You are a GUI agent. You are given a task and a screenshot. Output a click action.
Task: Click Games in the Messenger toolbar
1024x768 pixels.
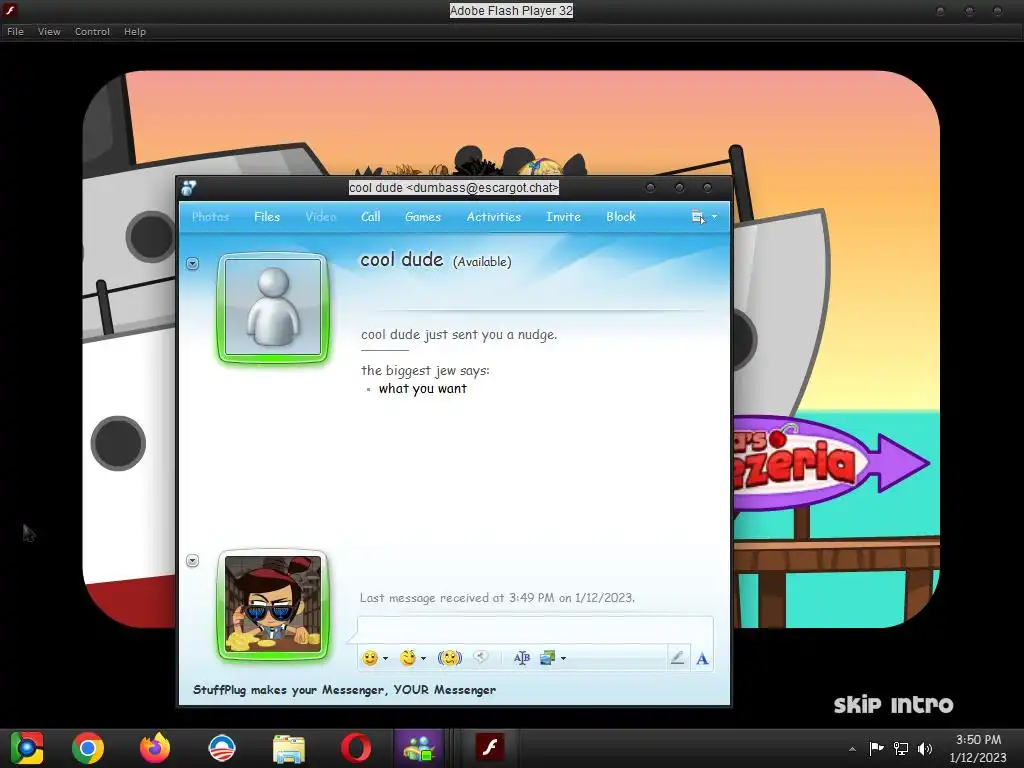(423, 217)
